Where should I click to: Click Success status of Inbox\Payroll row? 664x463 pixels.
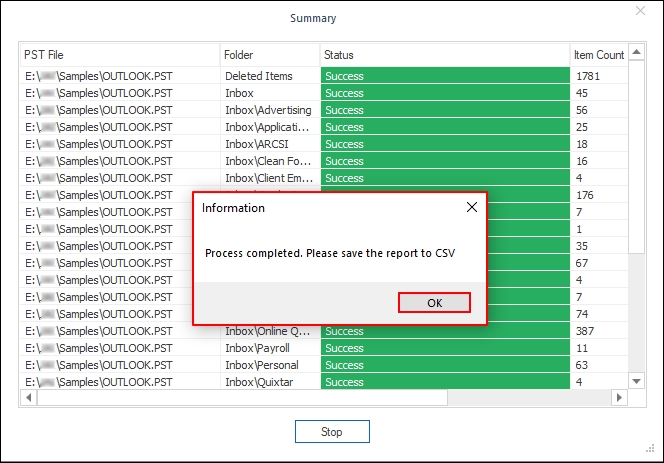[445, 348]
